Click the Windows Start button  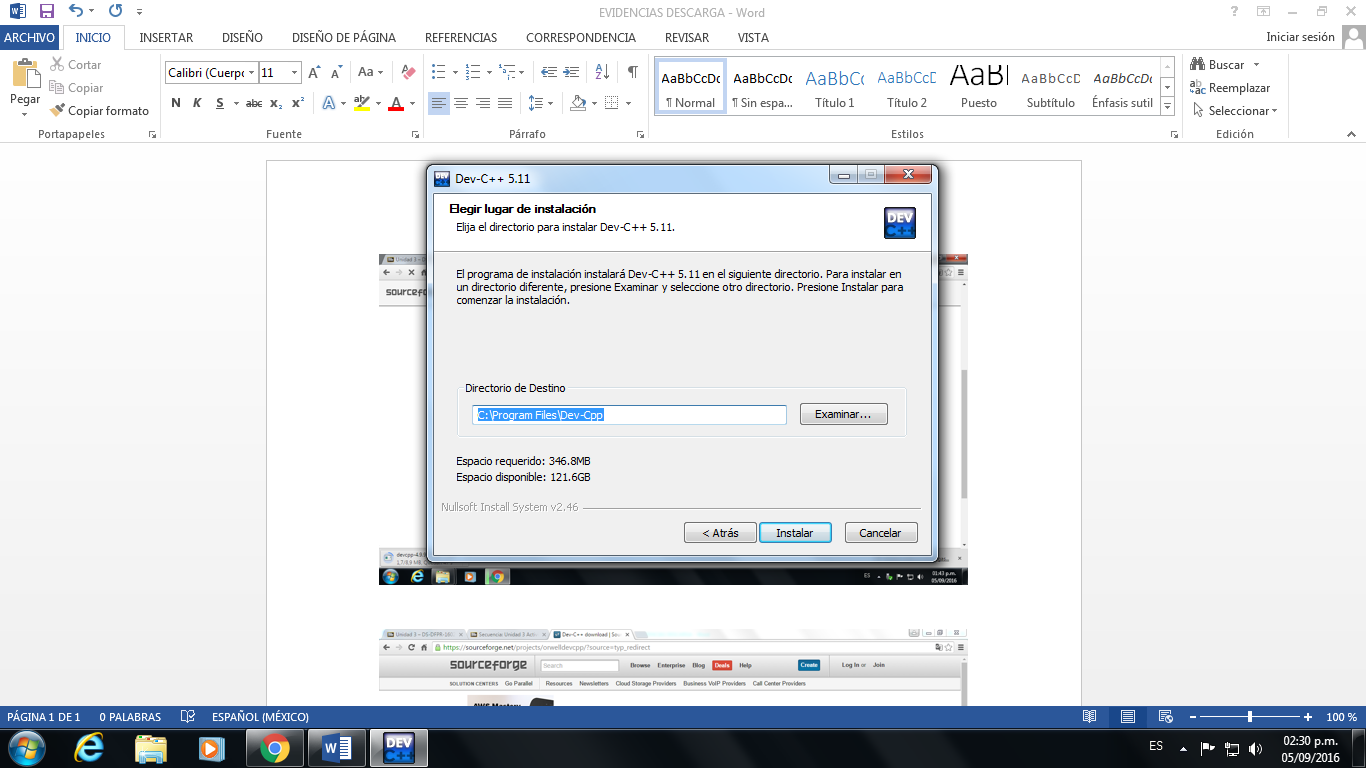(26, 748)
